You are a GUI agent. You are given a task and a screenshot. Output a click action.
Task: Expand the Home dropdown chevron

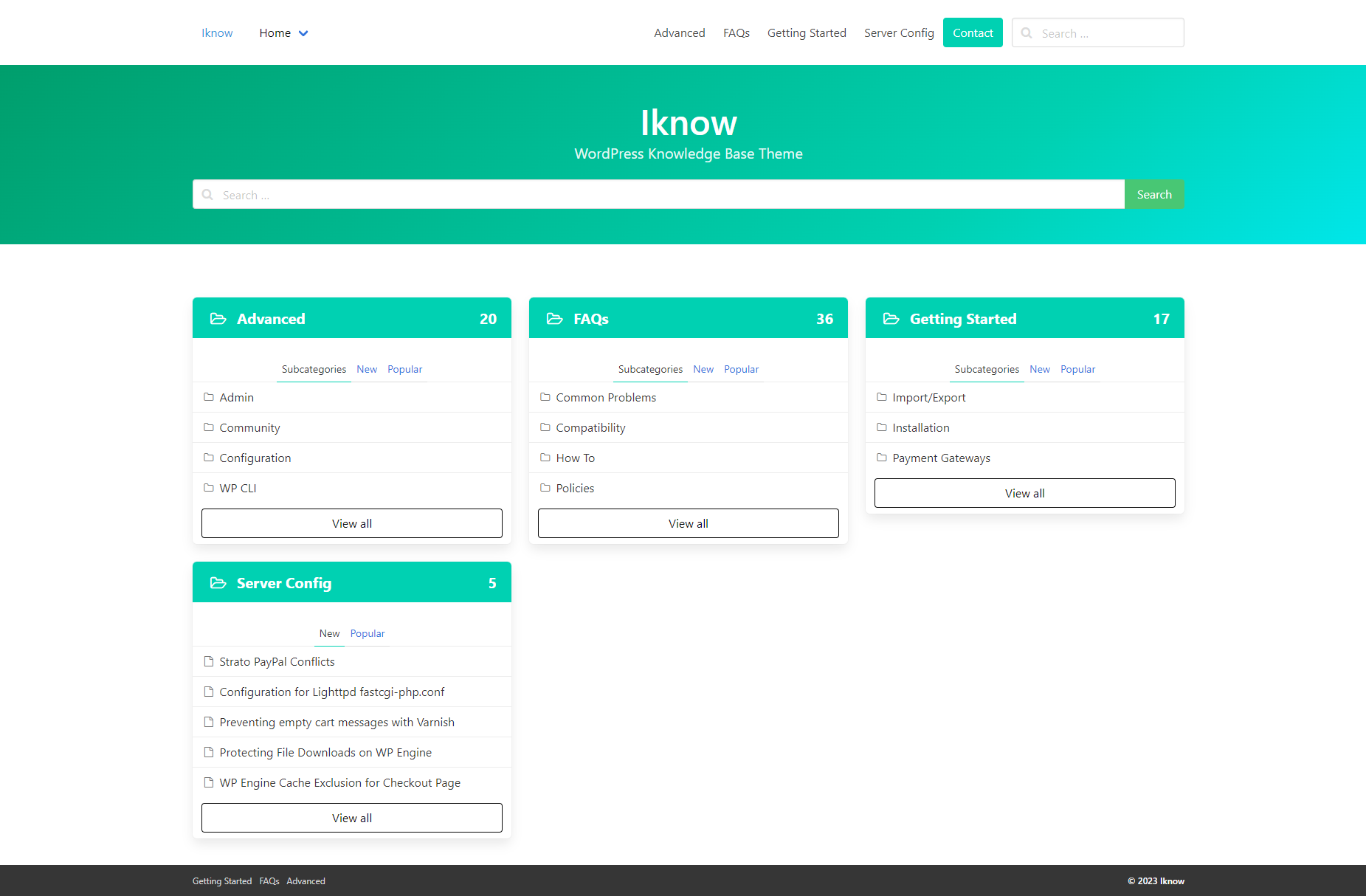click(x=303, y=33)
